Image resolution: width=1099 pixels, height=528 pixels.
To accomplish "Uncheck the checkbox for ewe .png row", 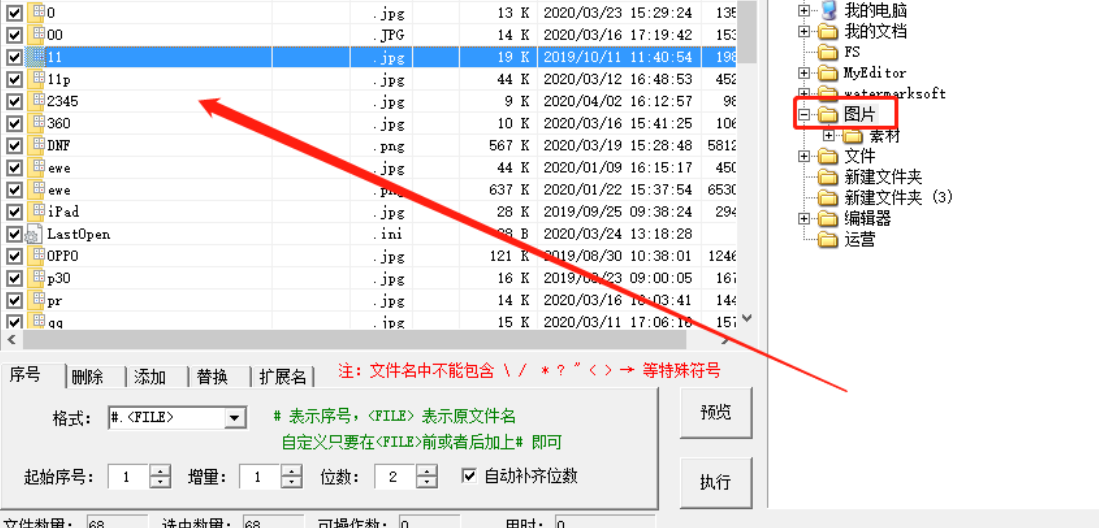I will [13, 190].
